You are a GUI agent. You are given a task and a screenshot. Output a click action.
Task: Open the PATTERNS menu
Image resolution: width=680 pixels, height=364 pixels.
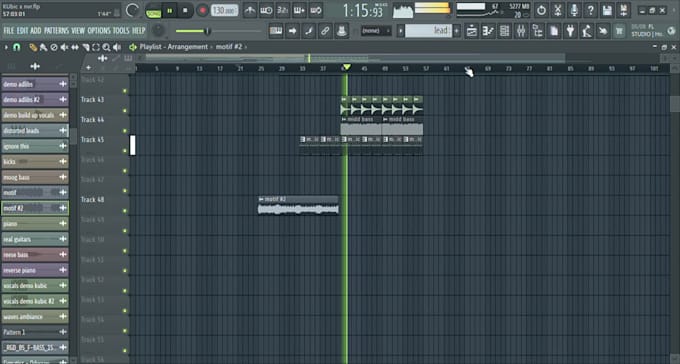tap(56, 31)
